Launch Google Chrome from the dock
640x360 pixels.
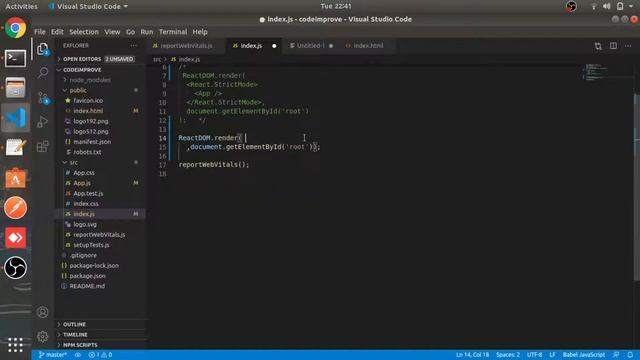[x=16, y=28]
